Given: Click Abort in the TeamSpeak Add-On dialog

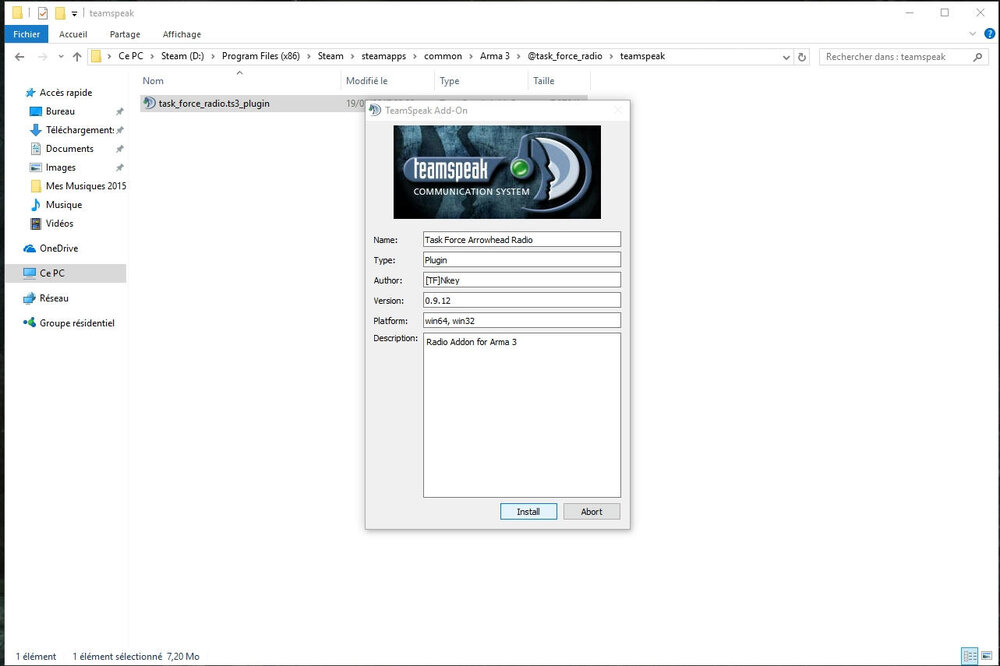Looking at the screenshot, I should (x=591, y=512).
